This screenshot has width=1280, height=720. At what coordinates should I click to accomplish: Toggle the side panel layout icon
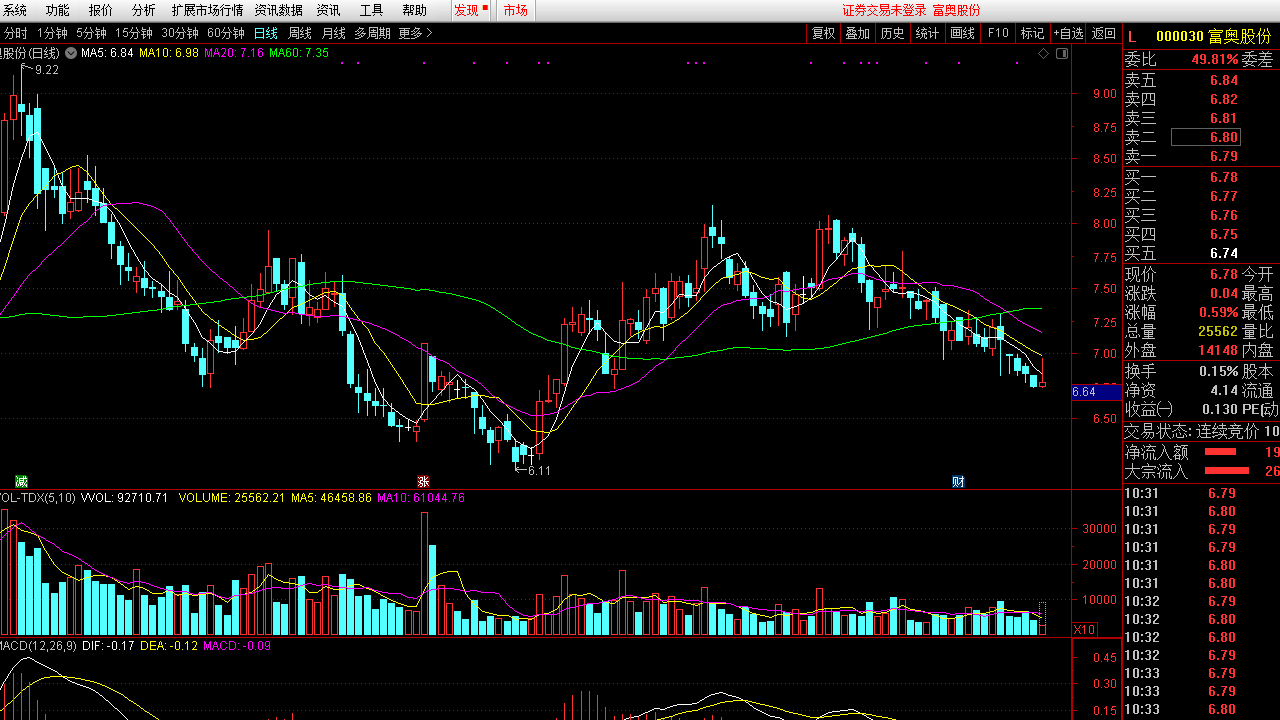pos(1060,52)
